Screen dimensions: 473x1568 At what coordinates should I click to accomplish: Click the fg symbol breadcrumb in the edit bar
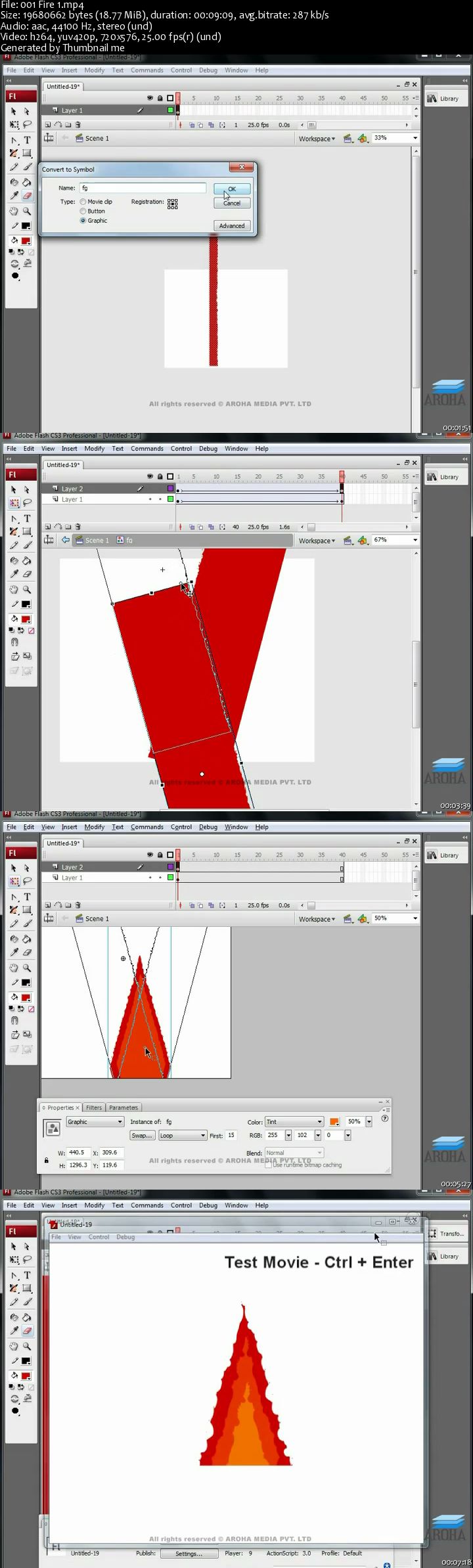click(x=125, y=541)
